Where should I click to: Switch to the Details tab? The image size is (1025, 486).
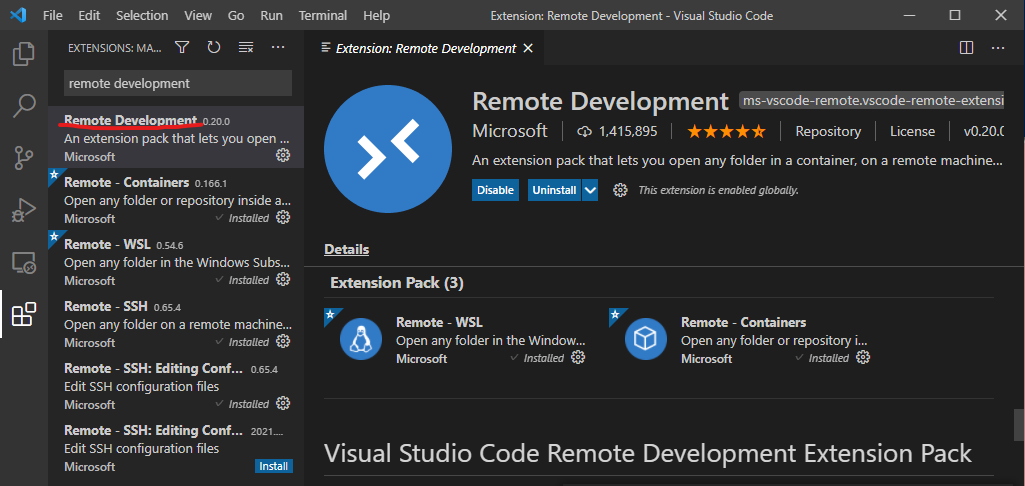(346, 249)
